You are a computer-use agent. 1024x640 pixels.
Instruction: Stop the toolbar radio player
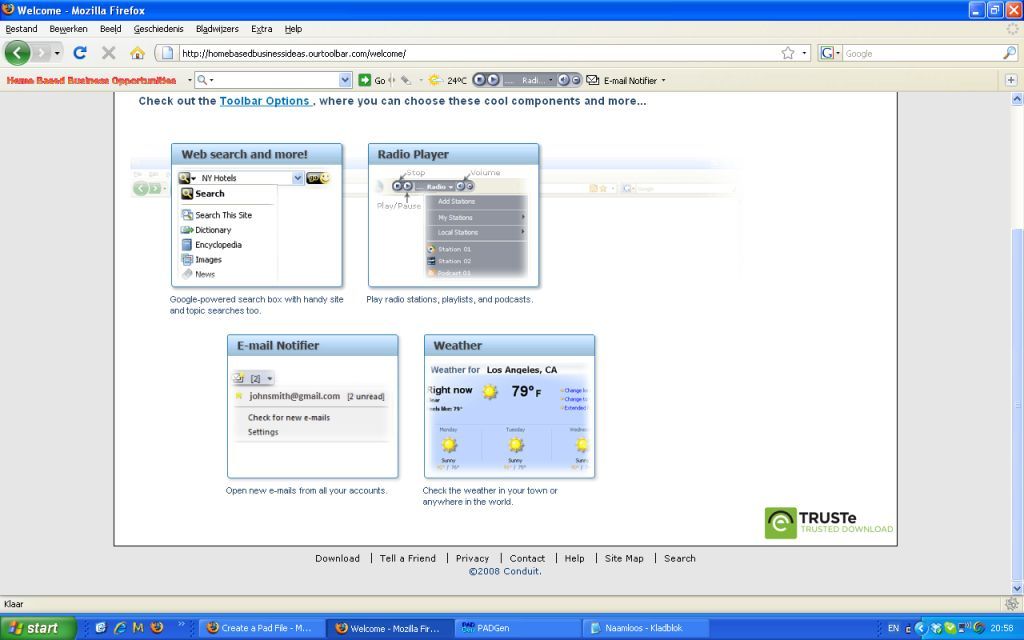pos(479,80)
